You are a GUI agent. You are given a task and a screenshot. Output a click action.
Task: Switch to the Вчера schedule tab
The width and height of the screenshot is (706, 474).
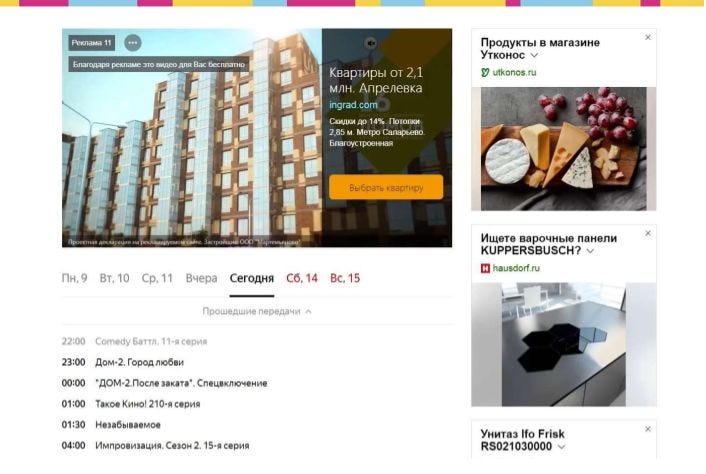201,278
